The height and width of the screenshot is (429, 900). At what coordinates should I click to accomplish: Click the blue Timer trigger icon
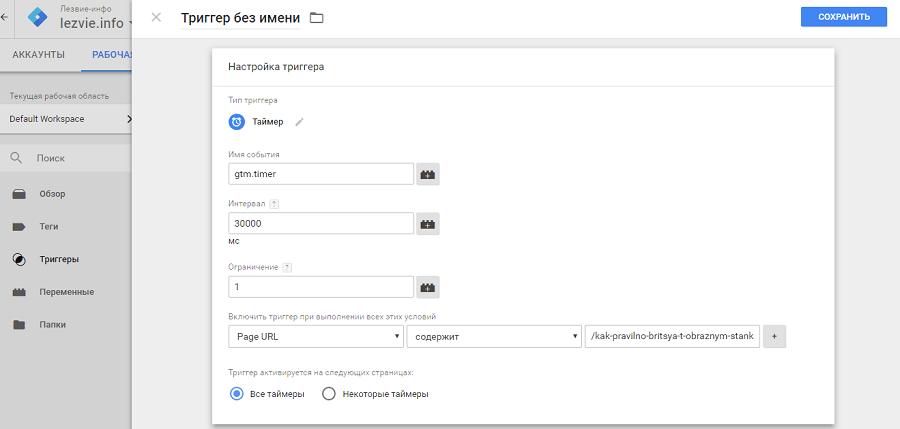click(237, 122)
